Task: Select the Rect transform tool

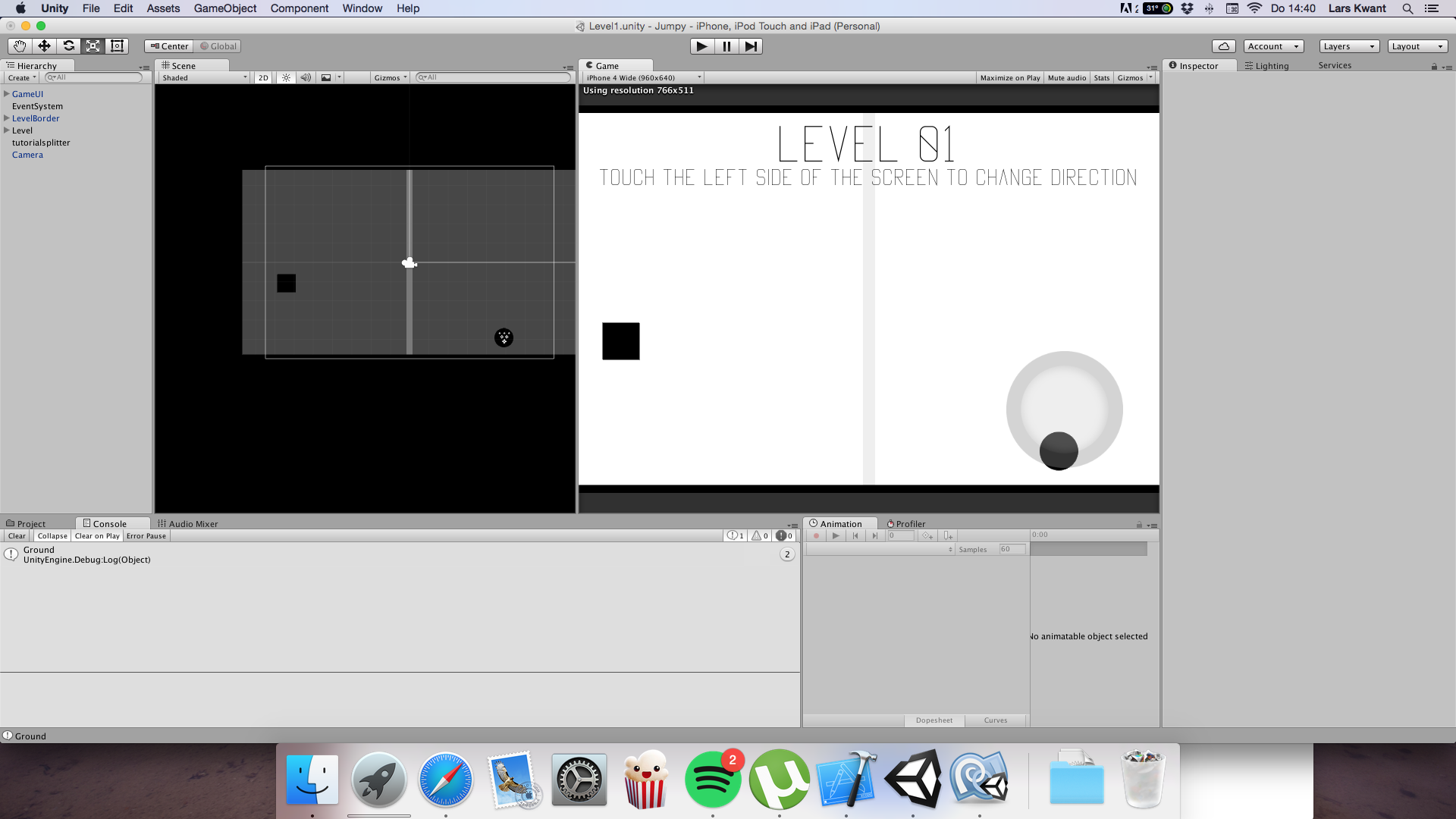Action: tap(117, 46)
